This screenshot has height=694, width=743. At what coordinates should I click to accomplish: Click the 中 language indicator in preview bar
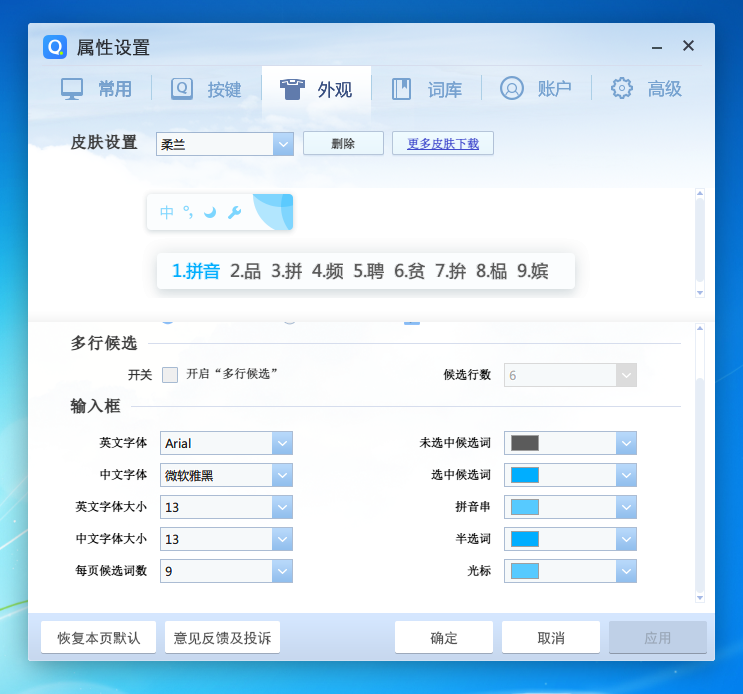click(x=167, y=212)
